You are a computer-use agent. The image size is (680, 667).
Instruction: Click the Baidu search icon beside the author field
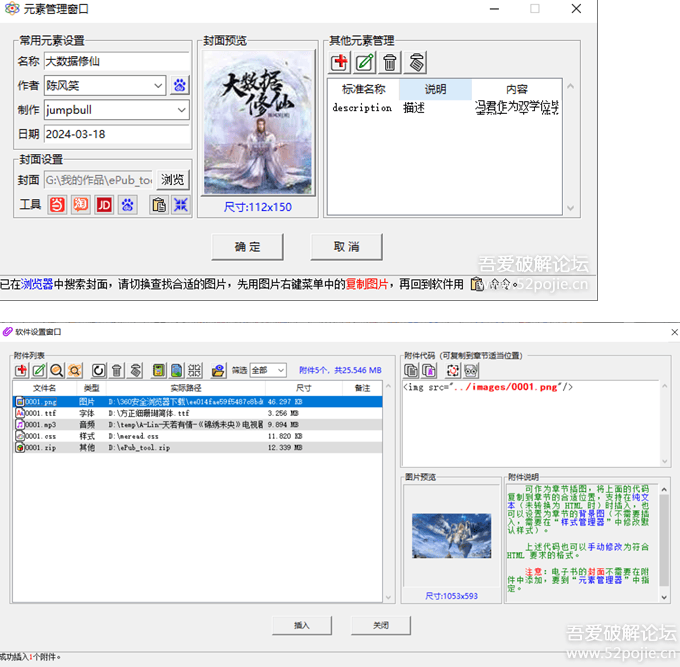(x=180, y=85)
